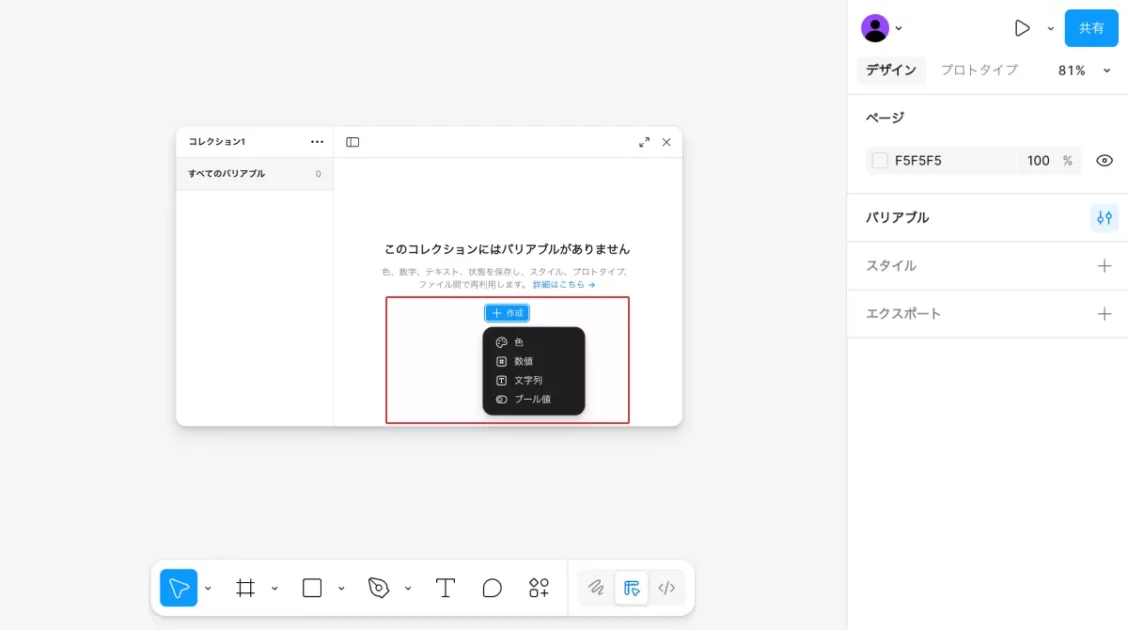Select the Frame tool

245,588
